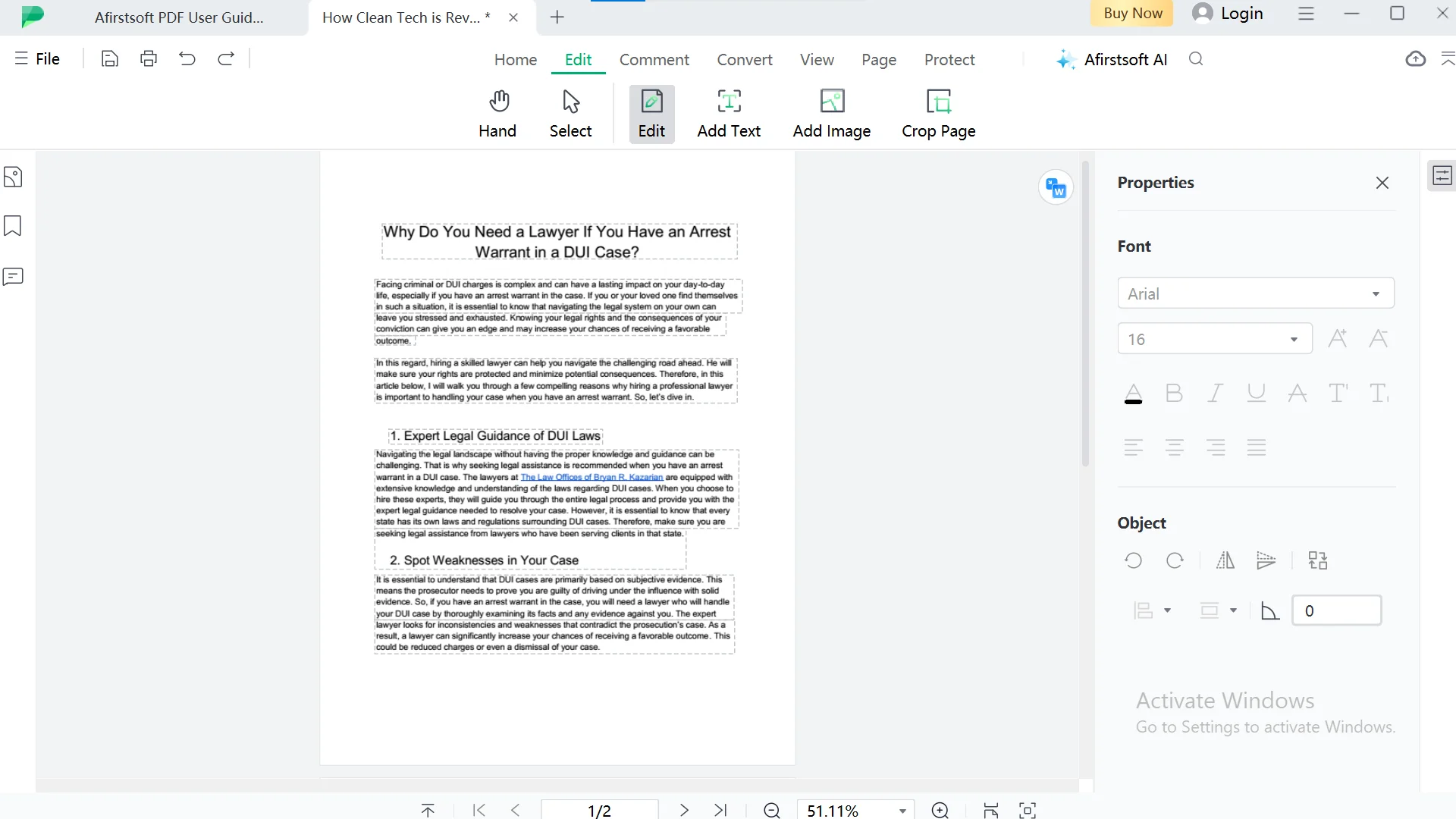Open Afirstsoft AI assistant
Viewport: 1456px width, 819px height.
tap(1112, 59)
